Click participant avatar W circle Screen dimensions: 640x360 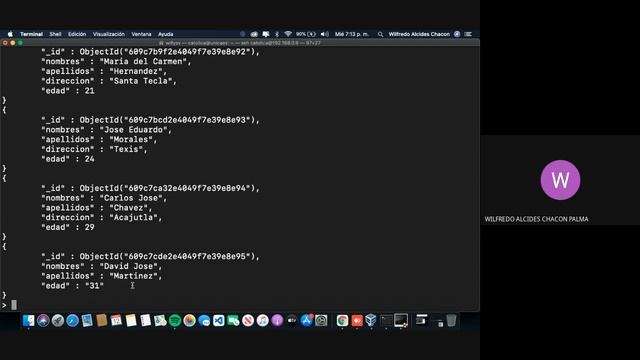[x=560, y=180]
